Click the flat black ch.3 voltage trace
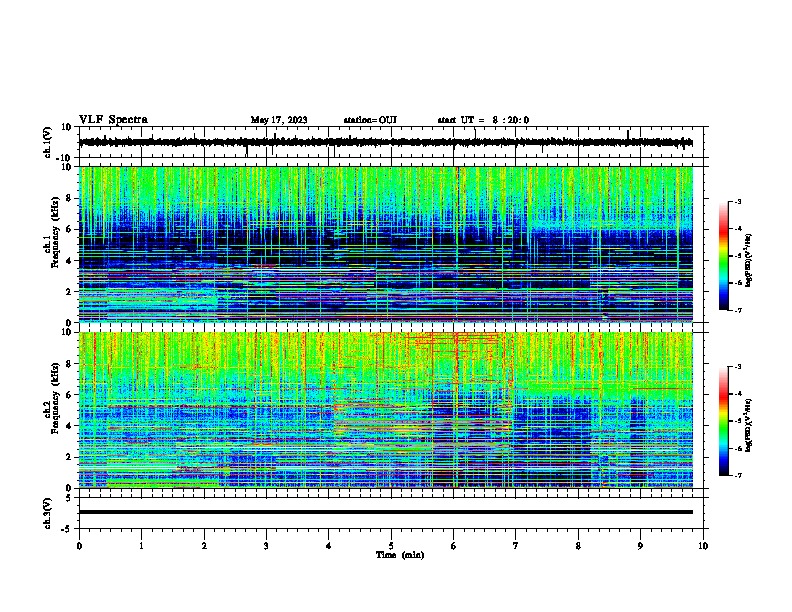The width and height of the screenshot is (792, 612). pyautogui.click(x=385, y=512)
